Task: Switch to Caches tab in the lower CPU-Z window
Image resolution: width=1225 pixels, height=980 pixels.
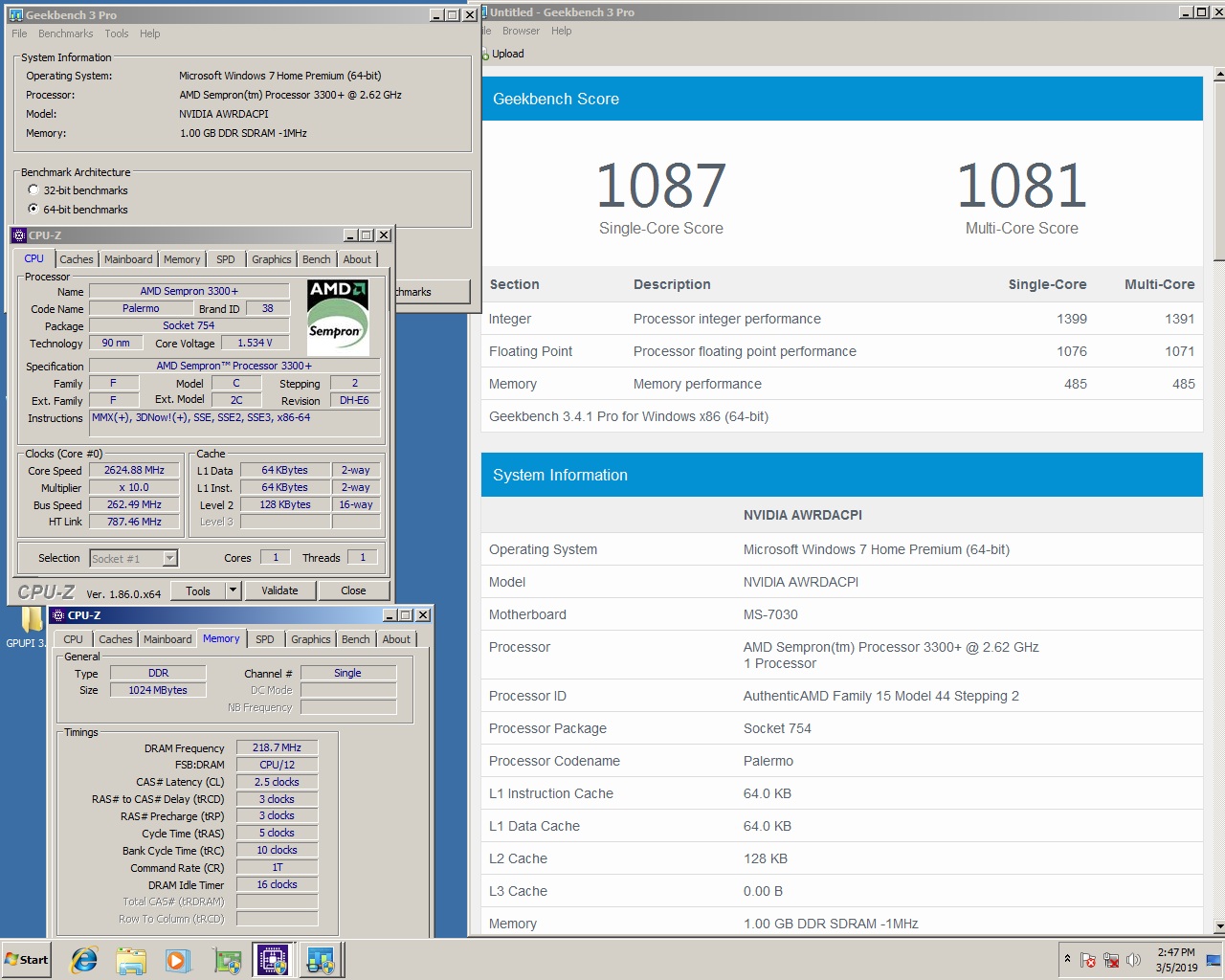Action: tap(116, 639)
